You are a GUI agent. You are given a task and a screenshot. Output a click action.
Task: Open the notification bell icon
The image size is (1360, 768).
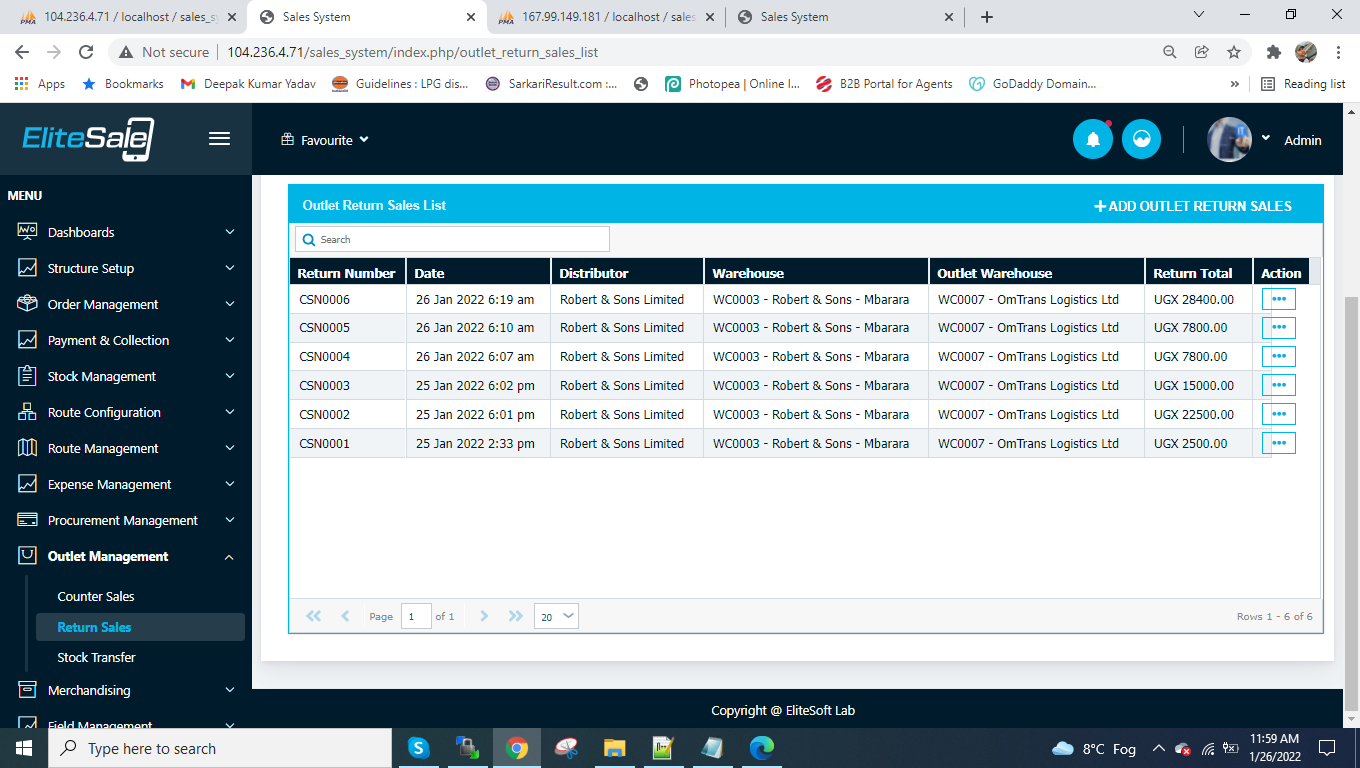1093,139
